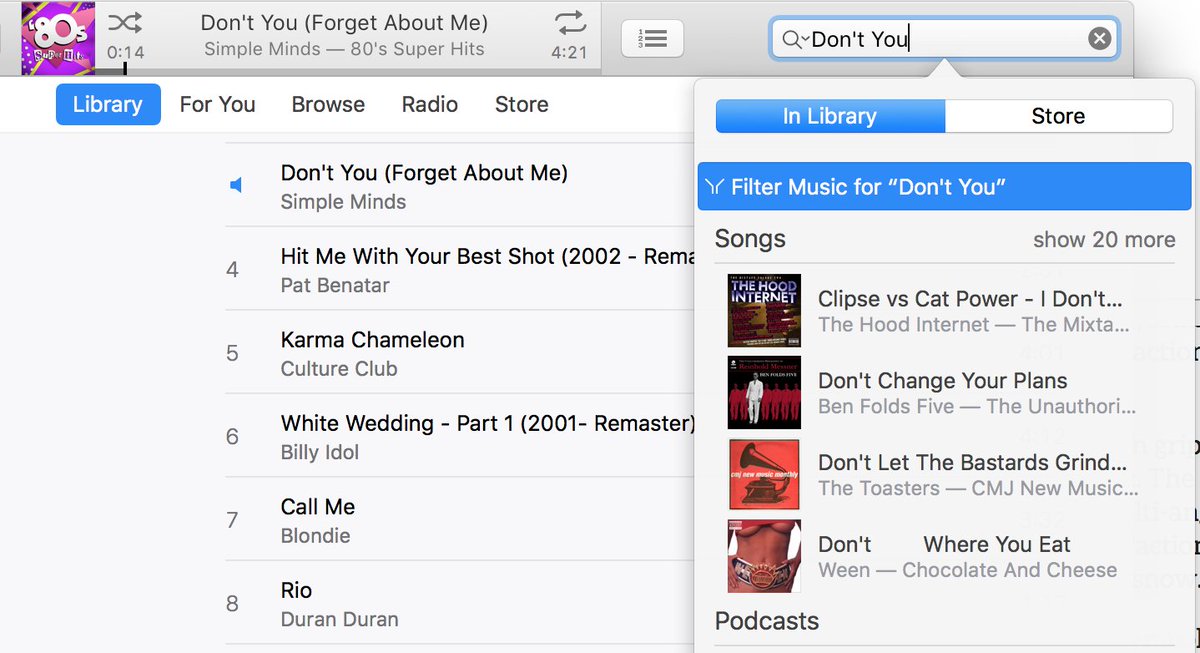The image size is (1200, 653).
Task: Click the search magnifier dropdown arrow
Action: point(796,39)
